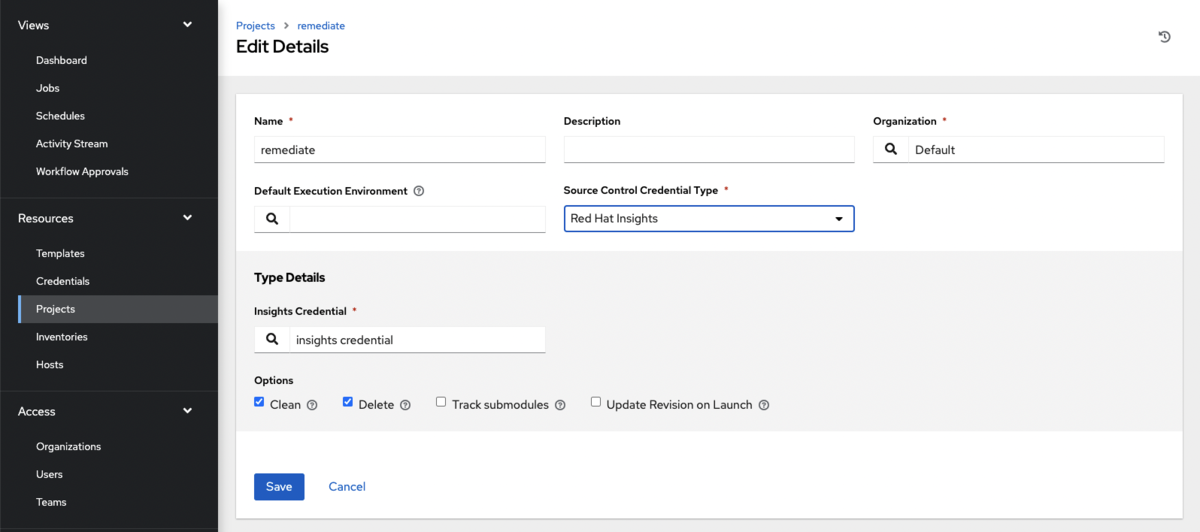
Task: Click the remediate breadcrumb link
Action: 321,26
